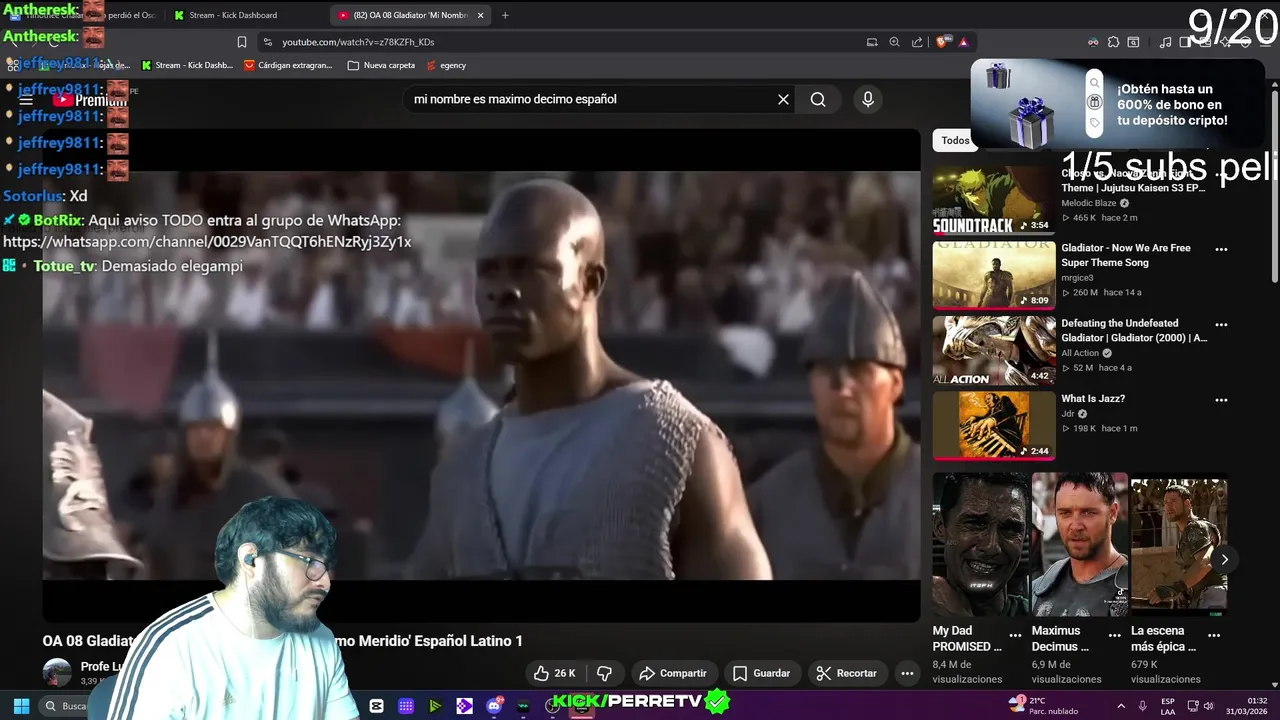The height and width of the screenshot is (720, 1280).
Task: Click the Jdr channel name
Action: tap(1067, 413)
